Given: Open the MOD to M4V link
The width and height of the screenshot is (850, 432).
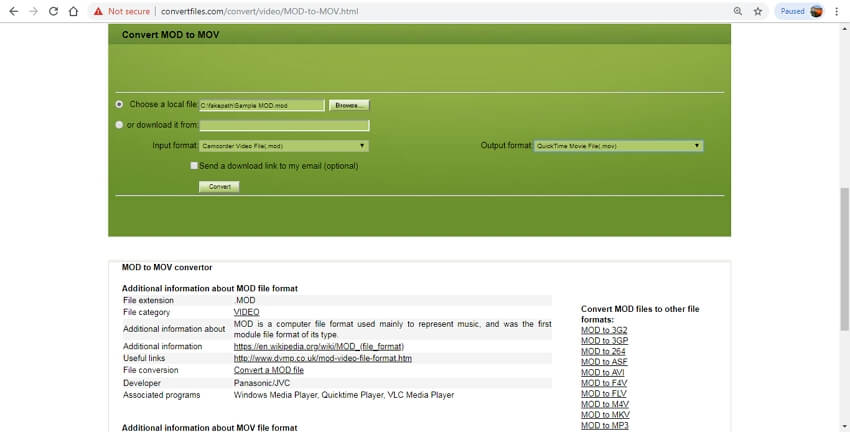Looking at the screenshot, I should 605,404.
